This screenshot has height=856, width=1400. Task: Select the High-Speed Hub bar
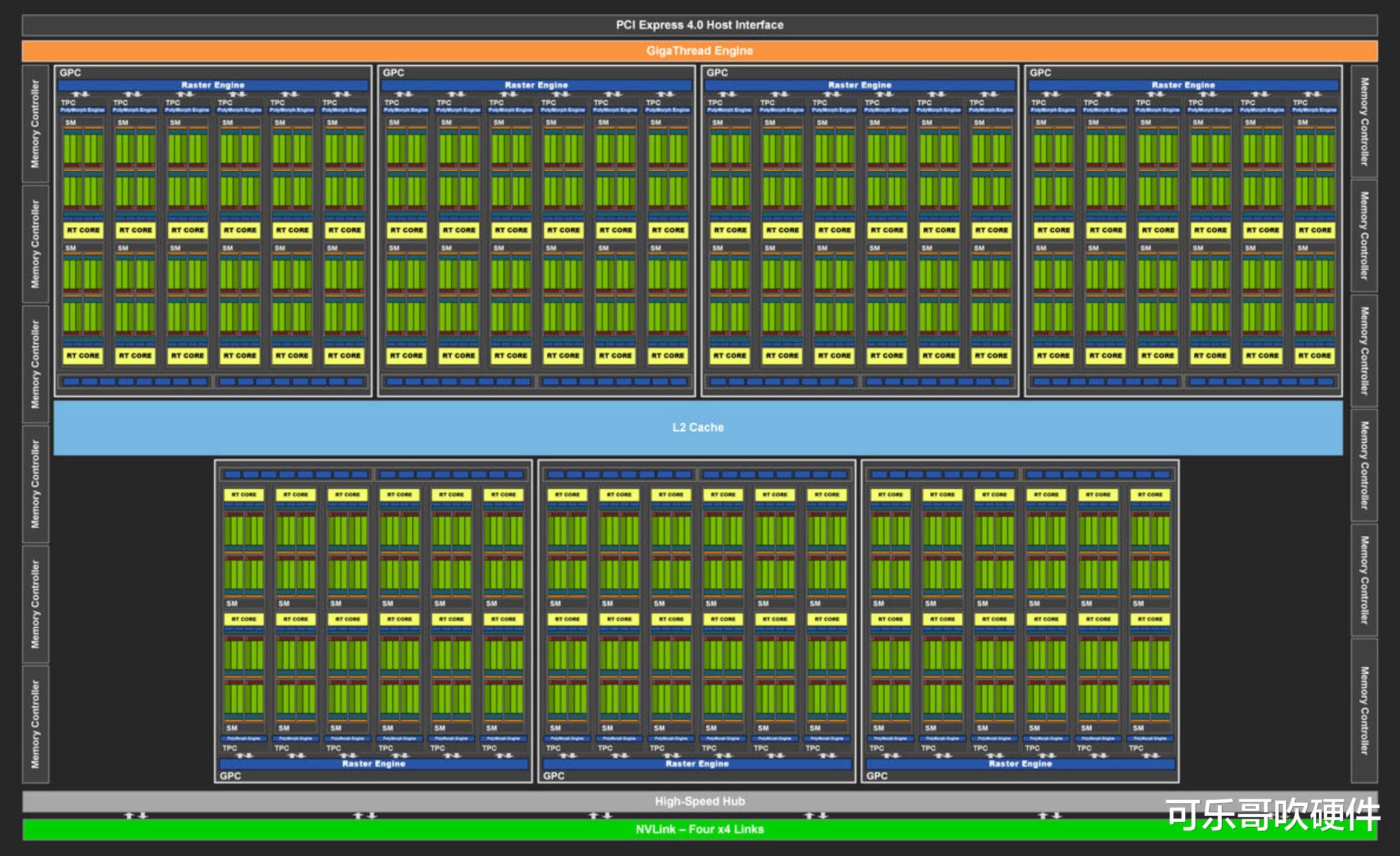[700, 801]
